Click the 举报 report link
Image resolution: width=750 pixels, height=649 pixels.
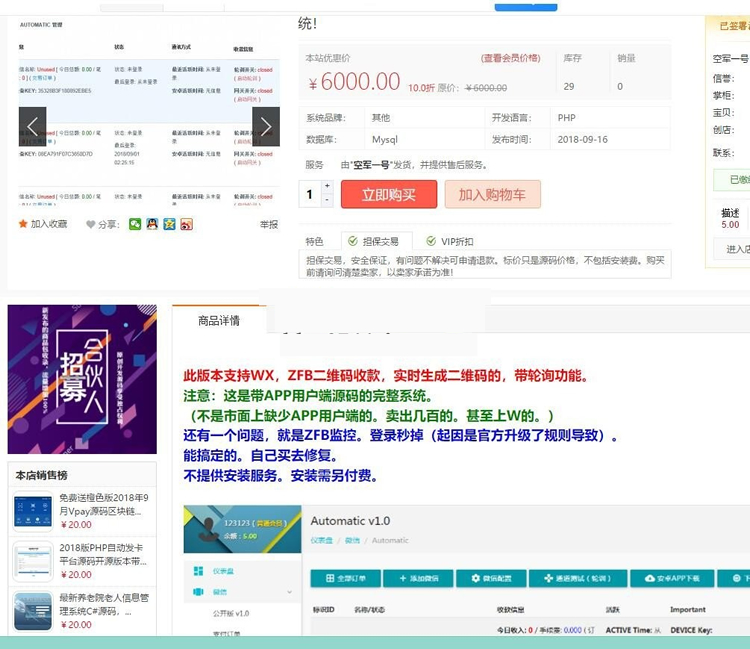(x=269, y=225)
